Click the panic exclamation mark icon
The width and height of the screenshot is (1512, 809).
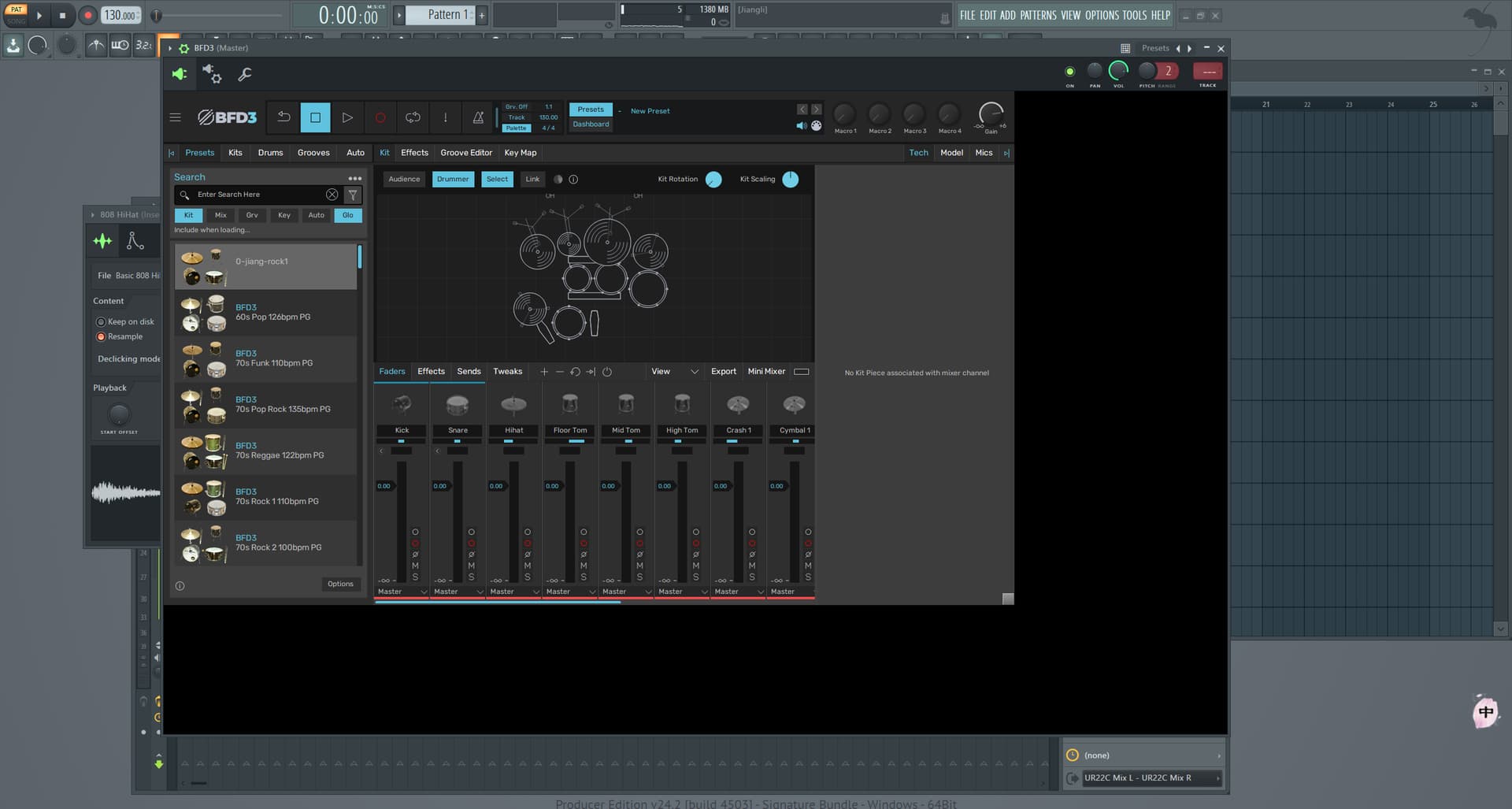pos(445,117)
